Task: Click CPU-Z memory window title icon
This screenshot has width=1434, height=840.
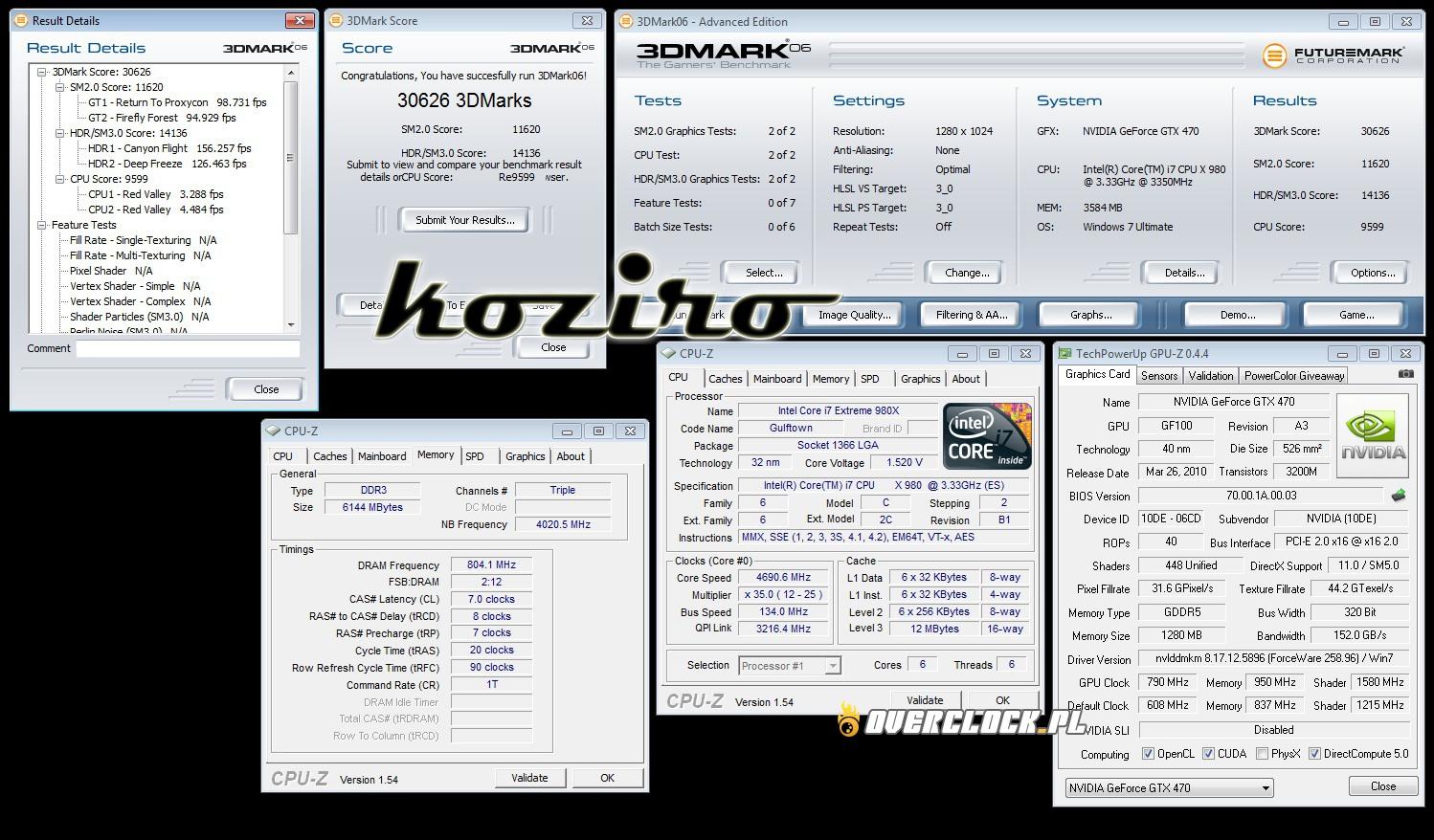Action: [273, 431]
